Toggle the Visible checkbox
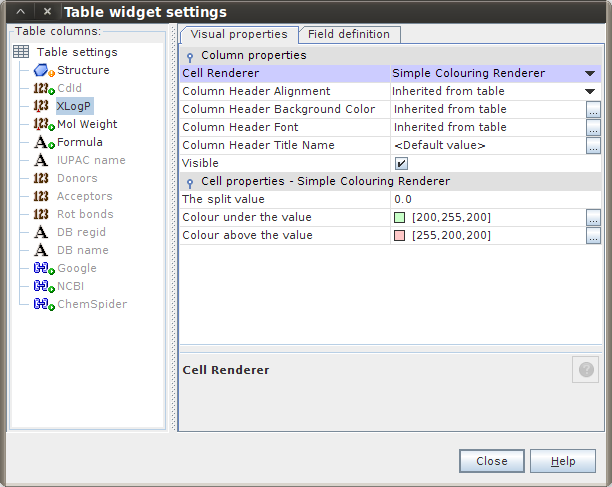 [401, 163]
